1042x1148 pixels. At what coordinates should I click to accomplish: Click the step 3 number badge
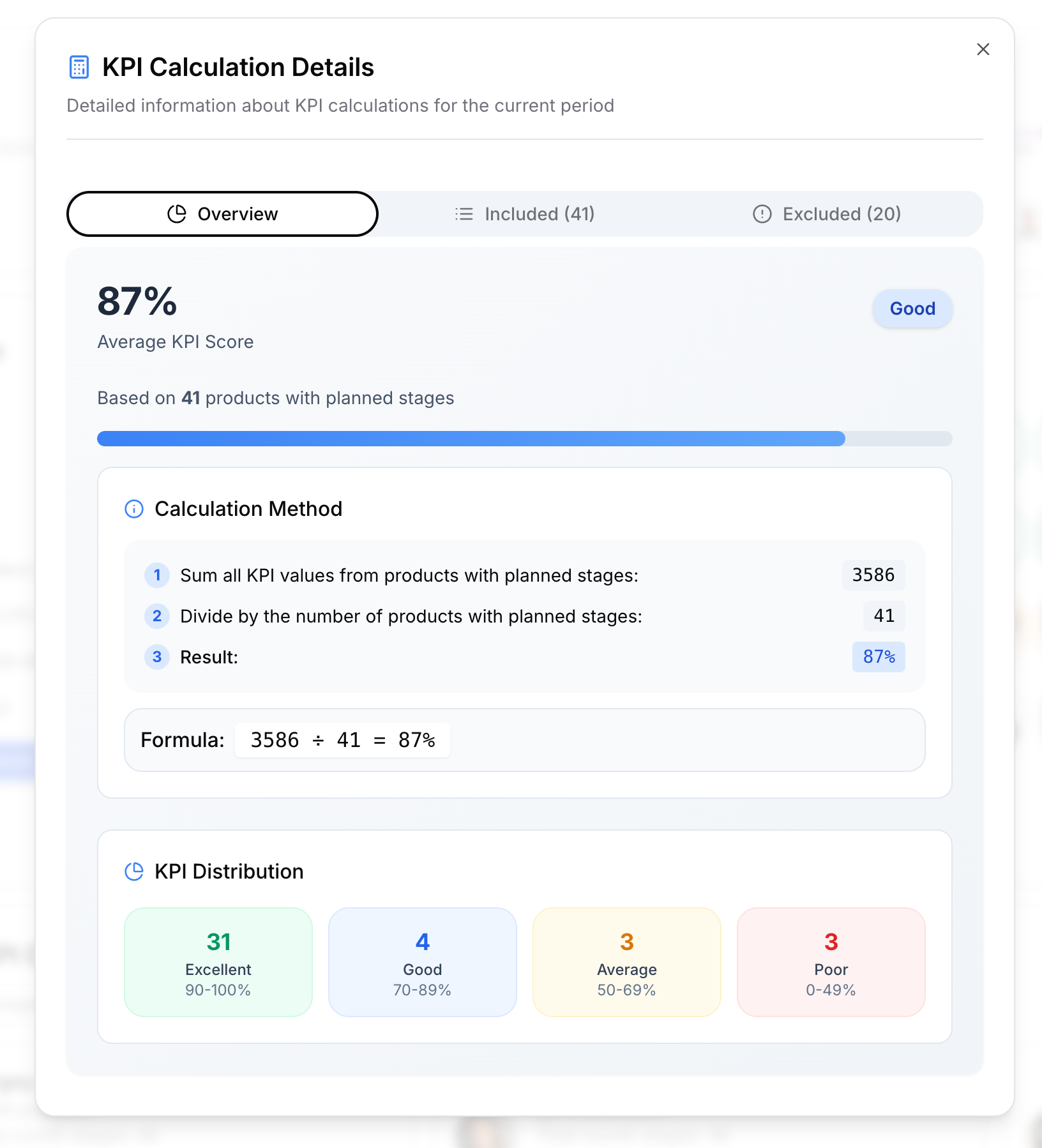coord(157,657)
